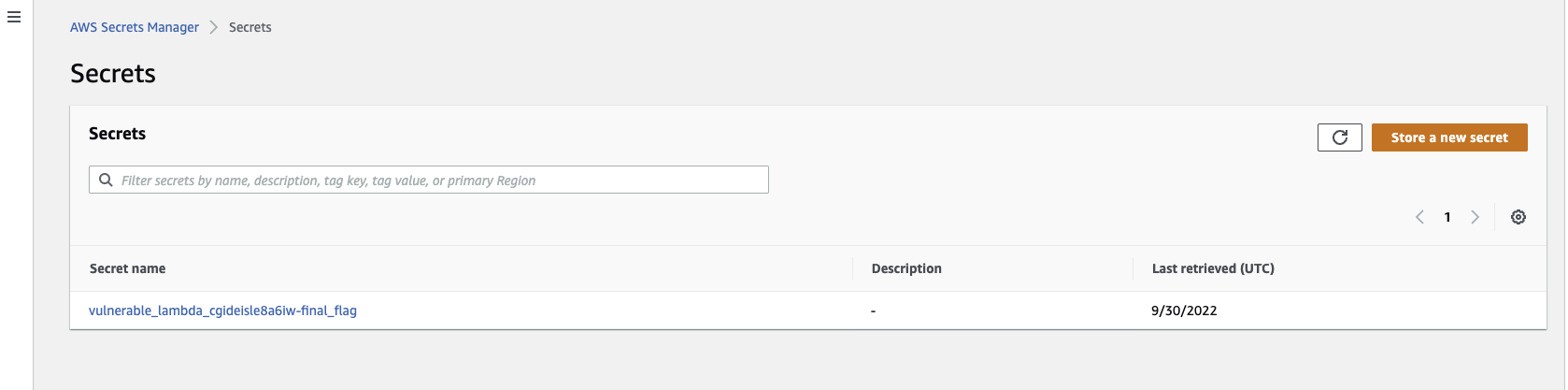Click the Secrets page main heading
Screen dimensions: 1568x390
(x=113, y=74)
